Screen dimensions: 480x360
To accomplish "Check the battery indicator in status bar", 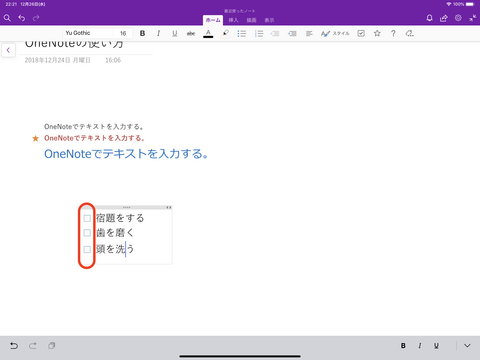I will (x=470, y=4).
